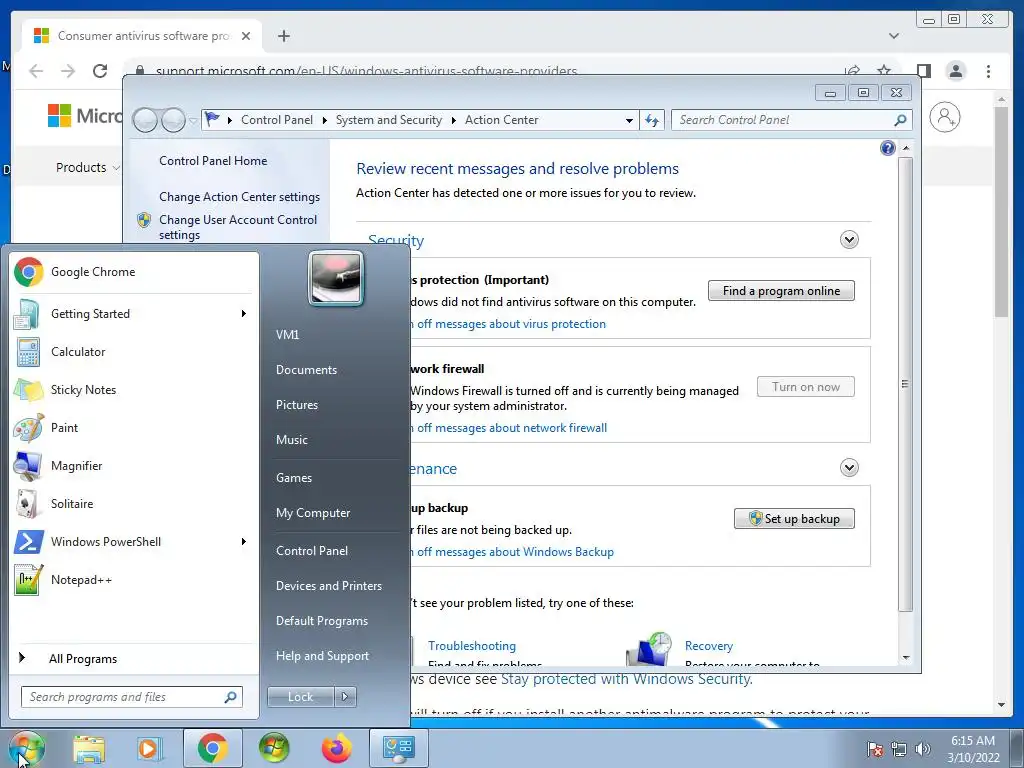Screen dimensions: 1024x768
Task: Collapse the Security section chevron
Action: coord(849,240)
